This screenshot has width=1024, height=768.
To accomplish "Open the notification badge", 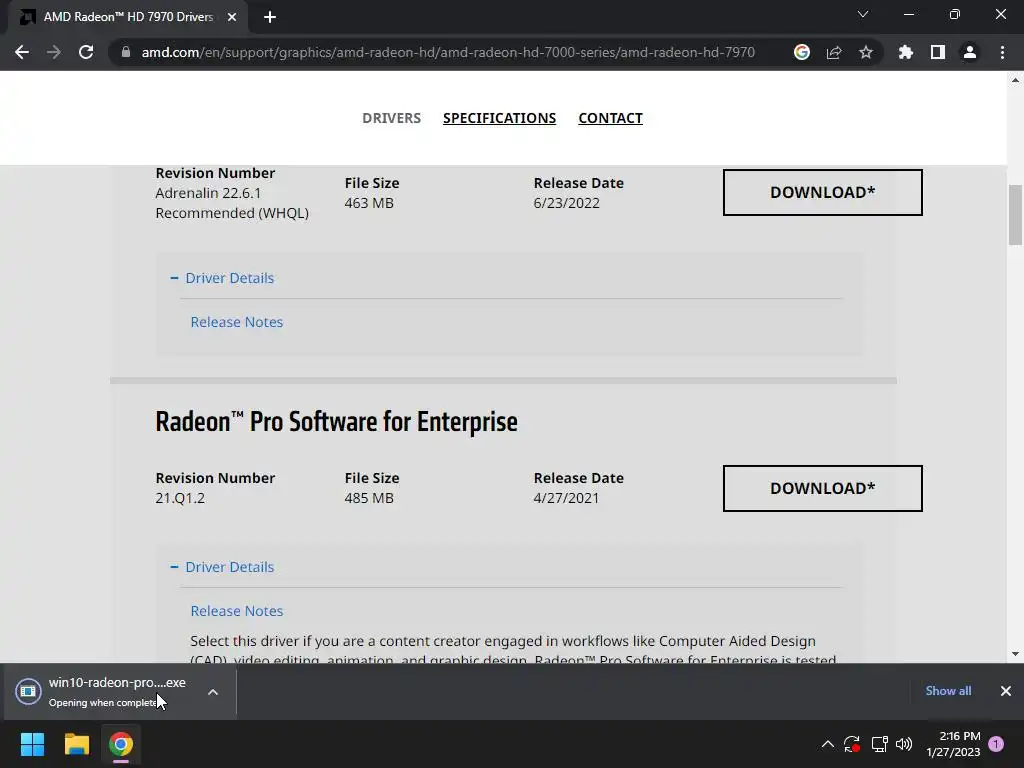I will (996, 744).
